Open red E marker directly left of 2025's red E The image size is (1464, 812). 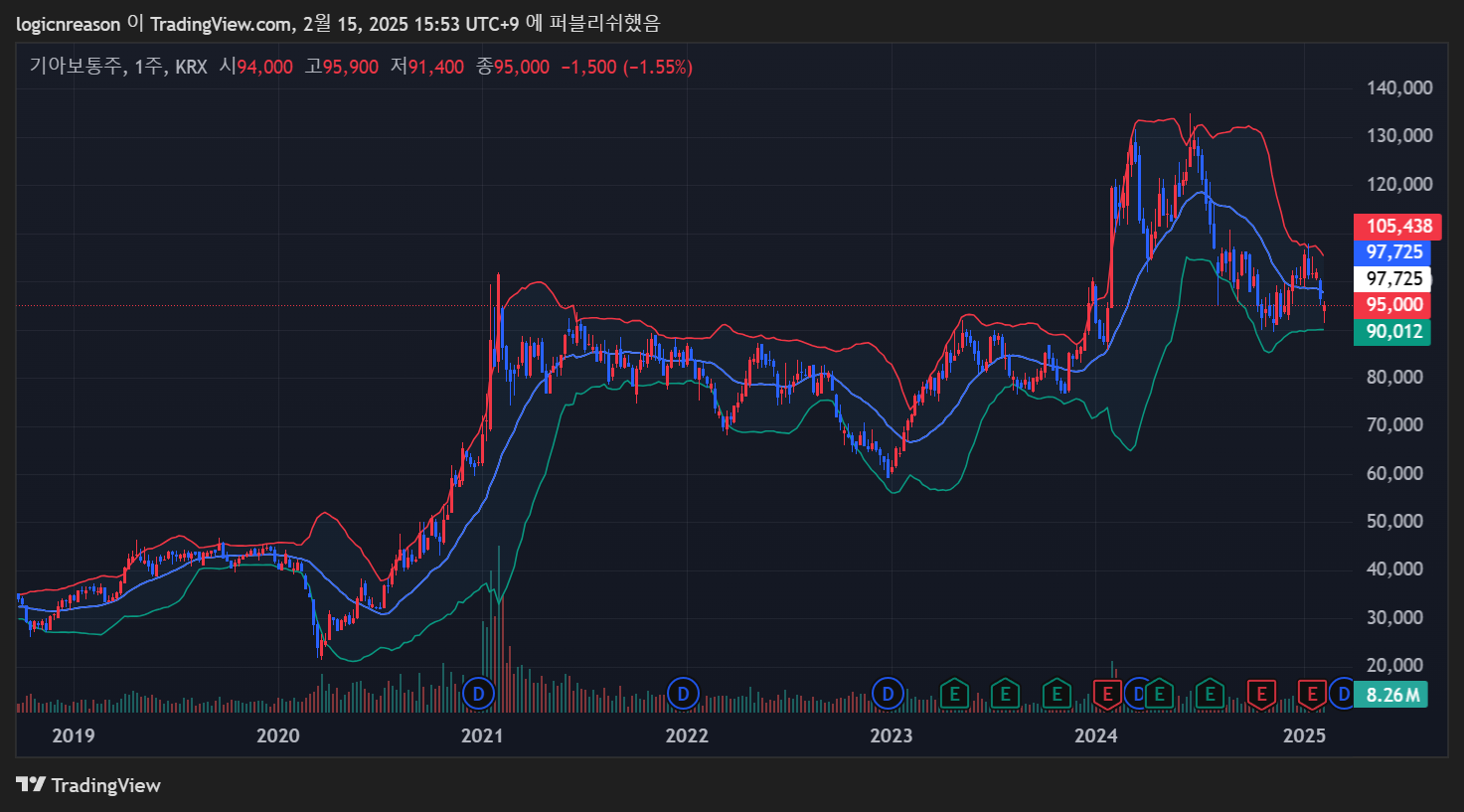coord(1261,693)
